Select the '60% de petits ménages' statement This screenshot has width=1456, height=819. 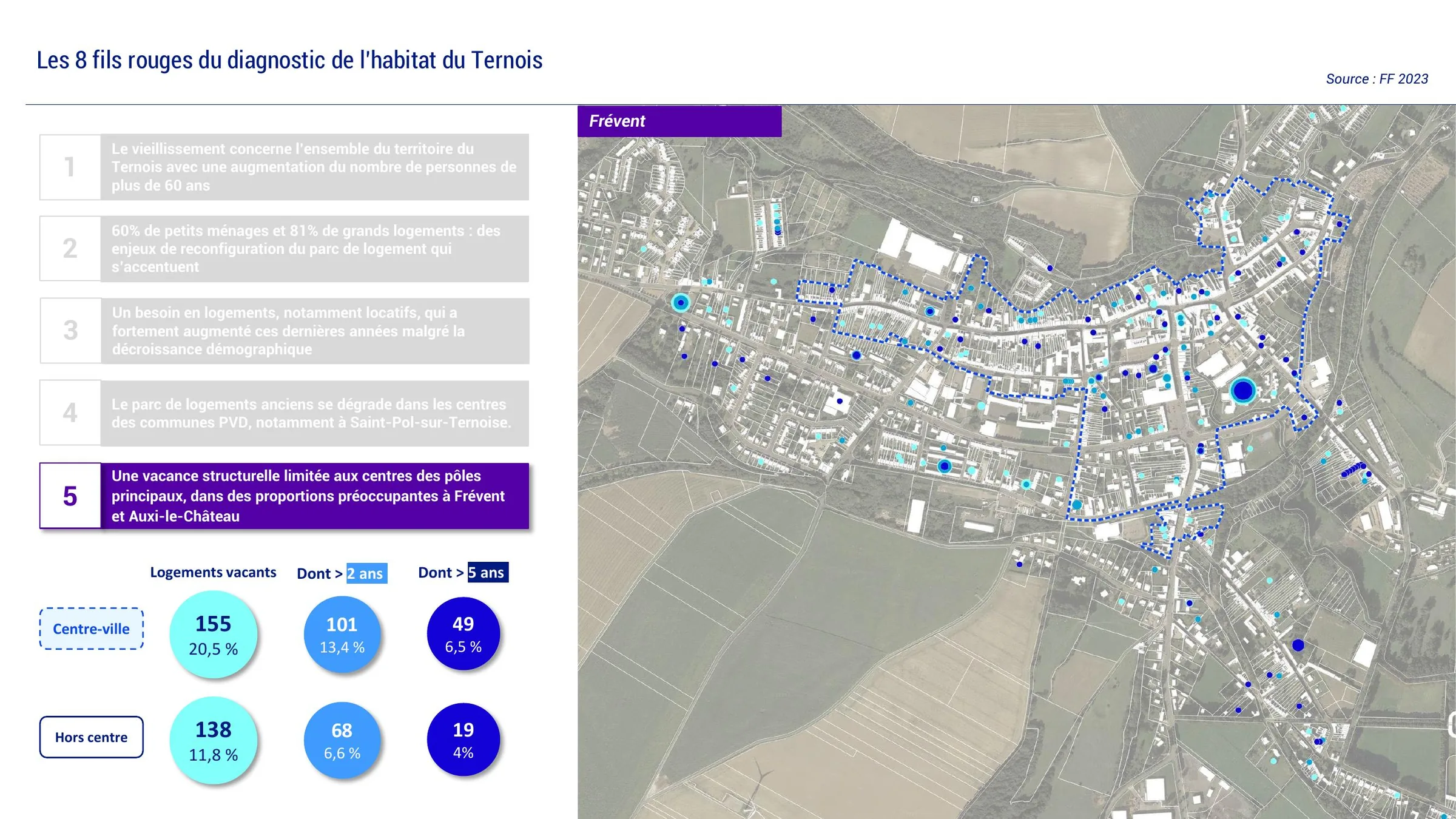pyautogui.click(x=314, y=249)
